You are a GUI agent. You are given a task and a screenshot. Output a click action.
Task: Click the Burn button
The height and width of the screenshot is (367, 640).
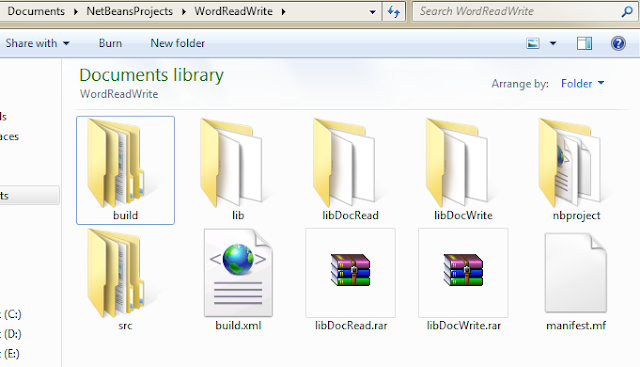[x=110, y=43]
